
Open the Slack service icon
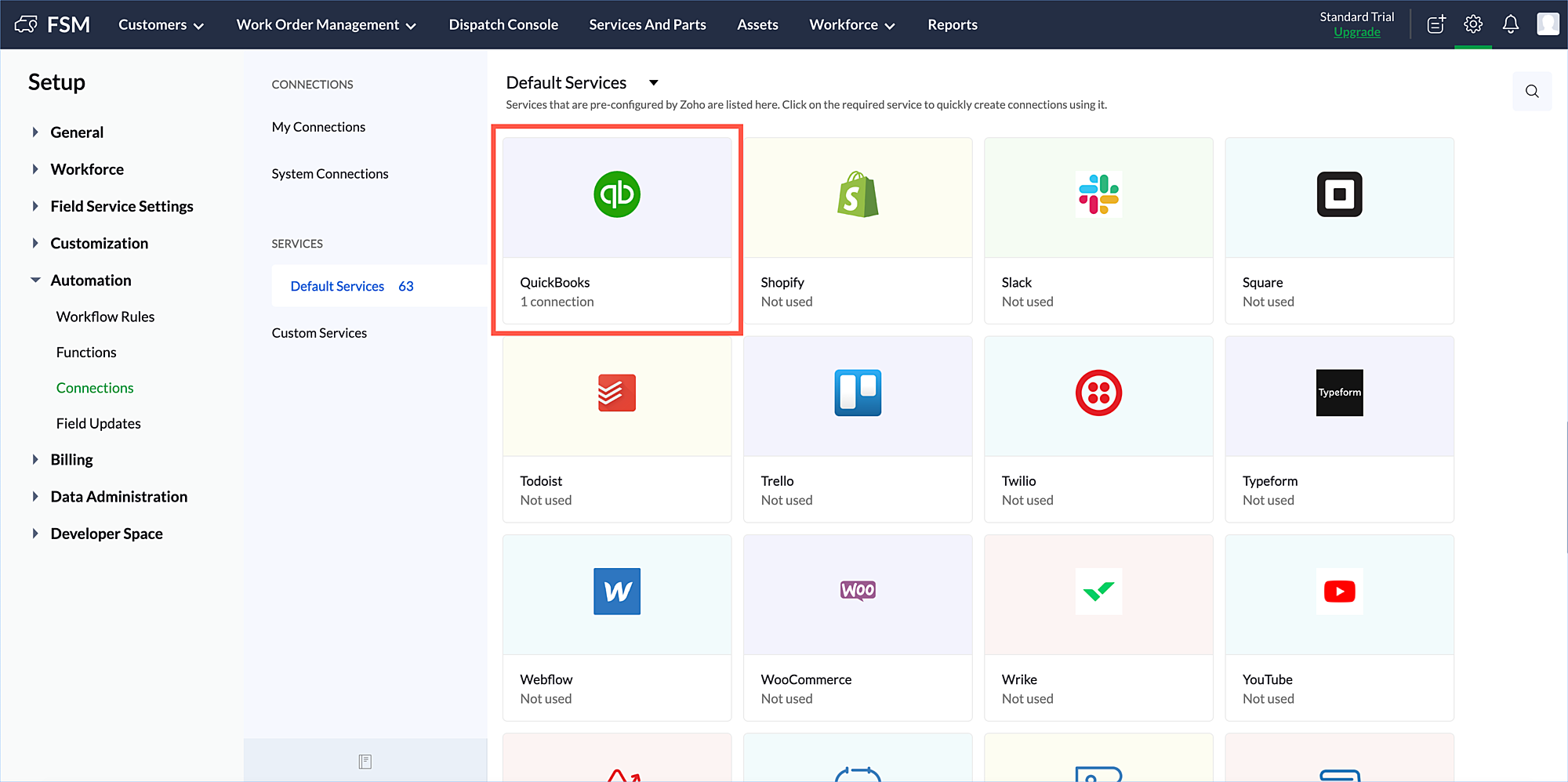[1098, 194]
